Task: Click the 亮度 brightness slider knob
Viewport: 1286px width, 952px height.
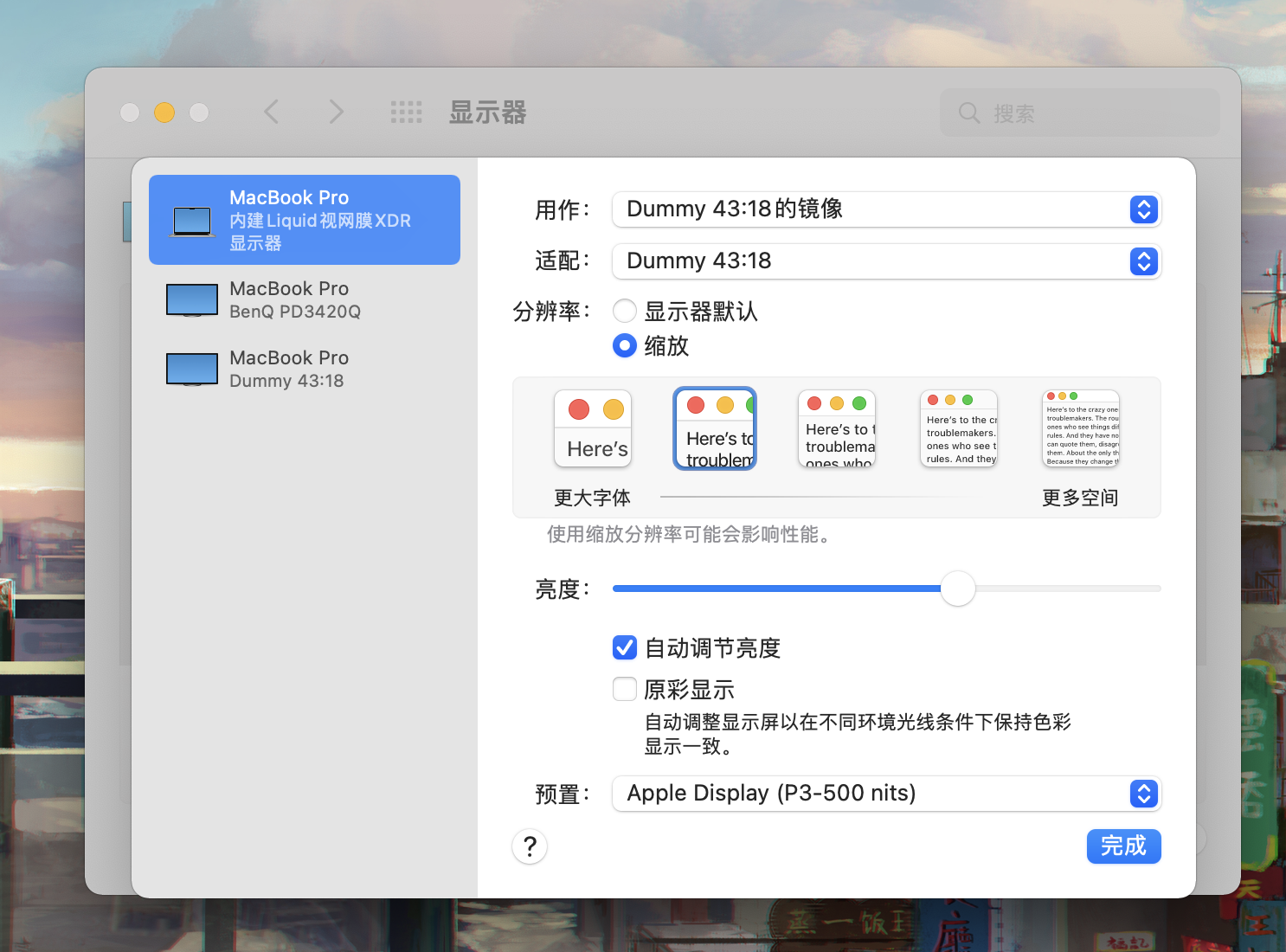Action: (x=958, y=589)
